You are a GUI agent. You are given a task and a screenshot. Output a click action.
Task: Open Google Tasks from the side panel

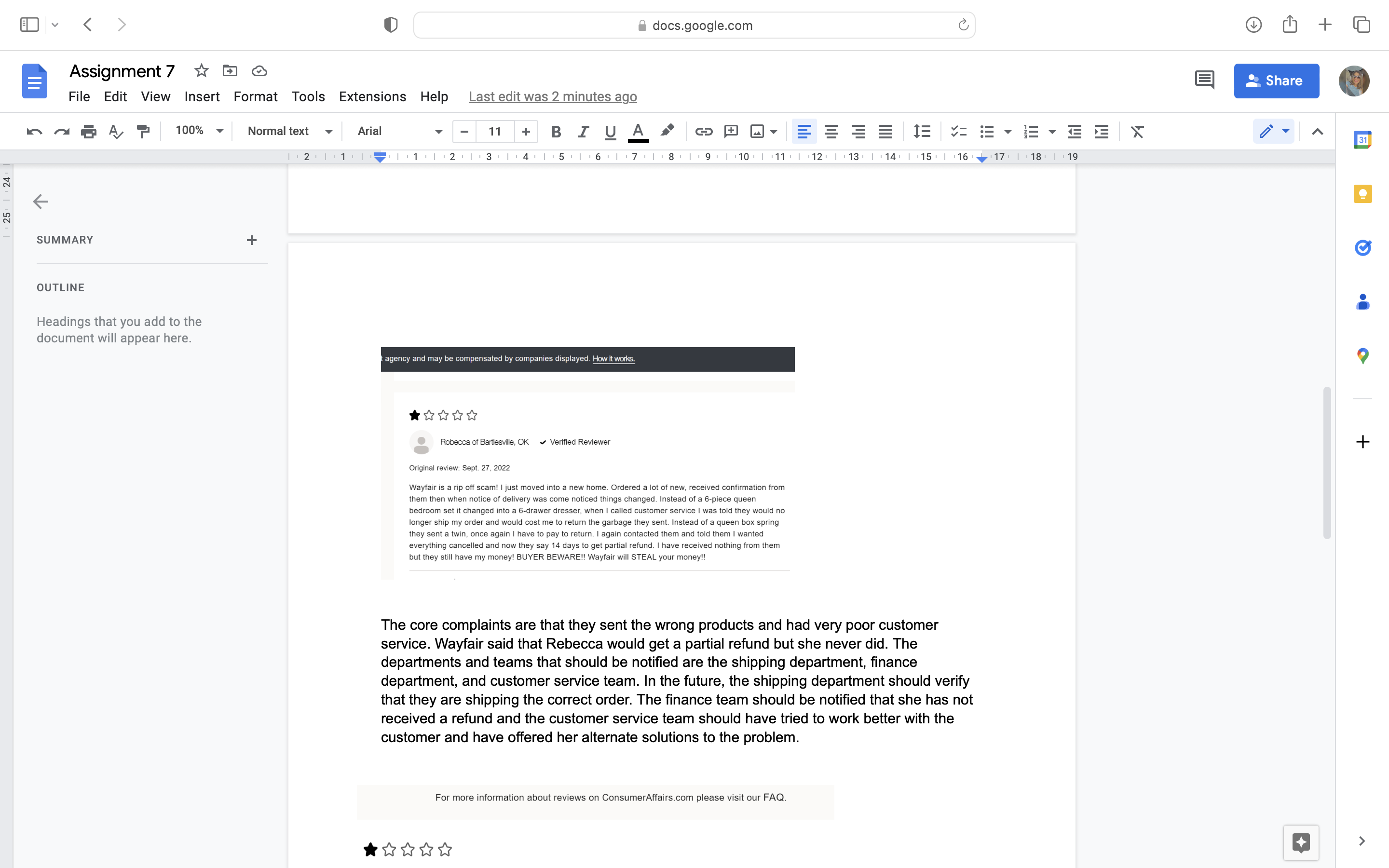click(1362, 247)
